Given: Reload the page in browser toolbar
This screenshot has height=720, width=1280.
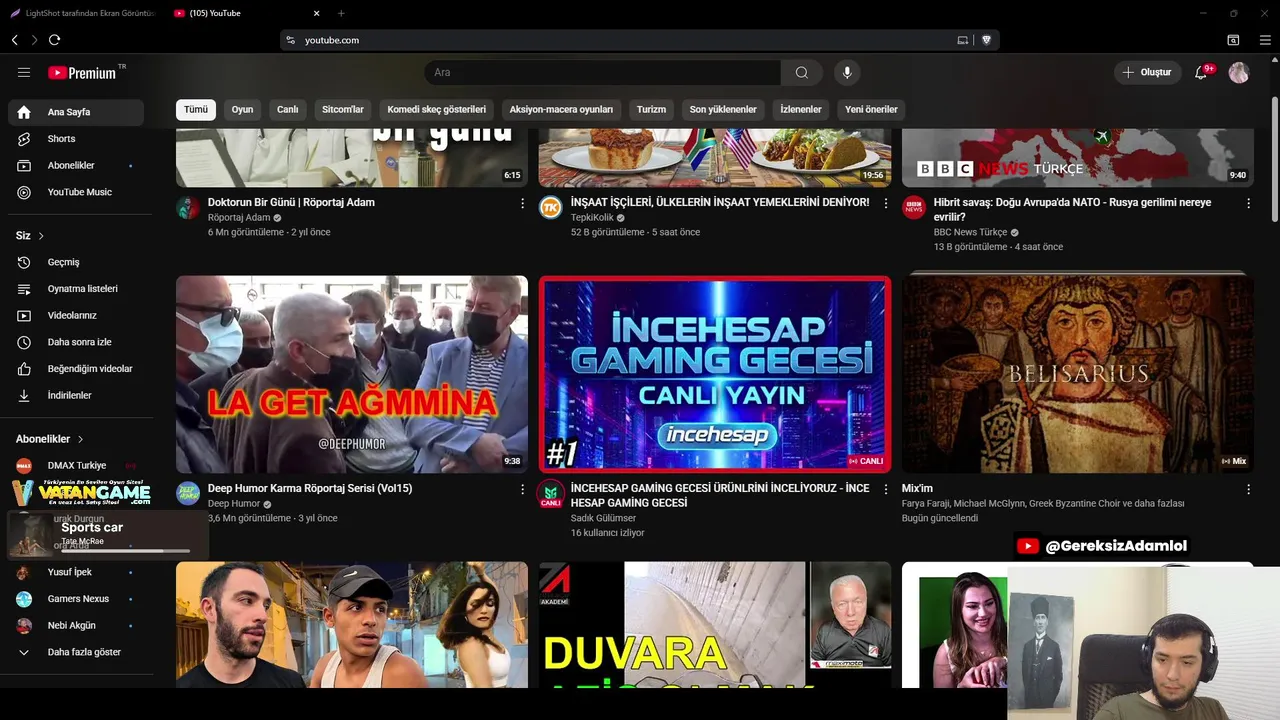Looking at the screenshot, I should (x=54, y=40).
